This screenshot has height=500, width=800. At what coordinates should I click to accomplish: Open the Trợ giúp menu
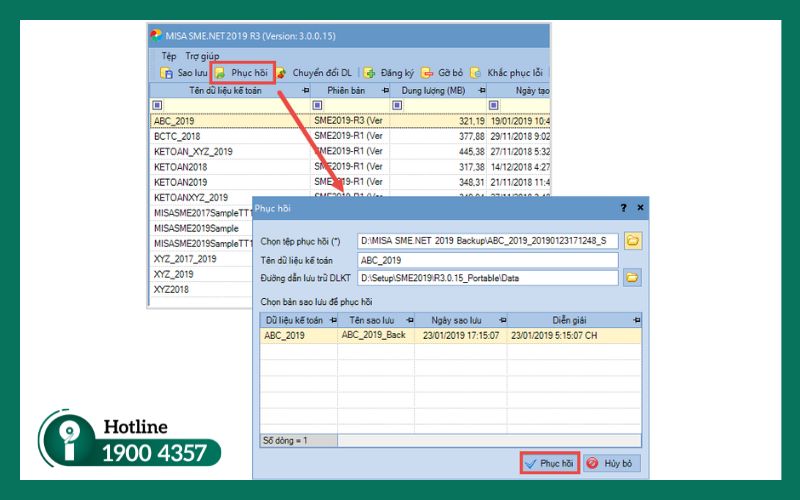203,56
